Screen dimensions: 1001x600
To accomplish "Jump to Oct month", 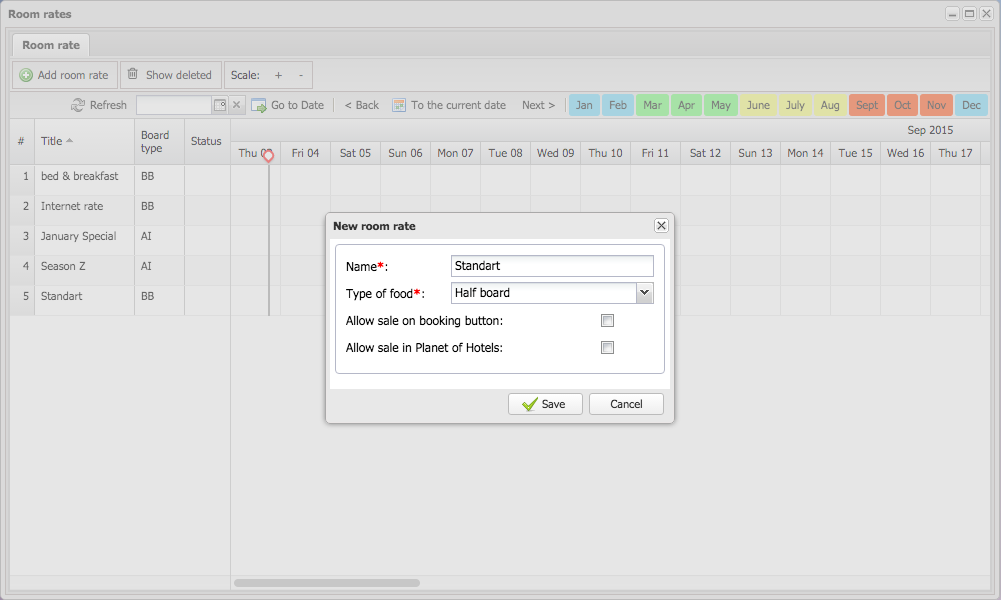I will [x=903, y=105].
